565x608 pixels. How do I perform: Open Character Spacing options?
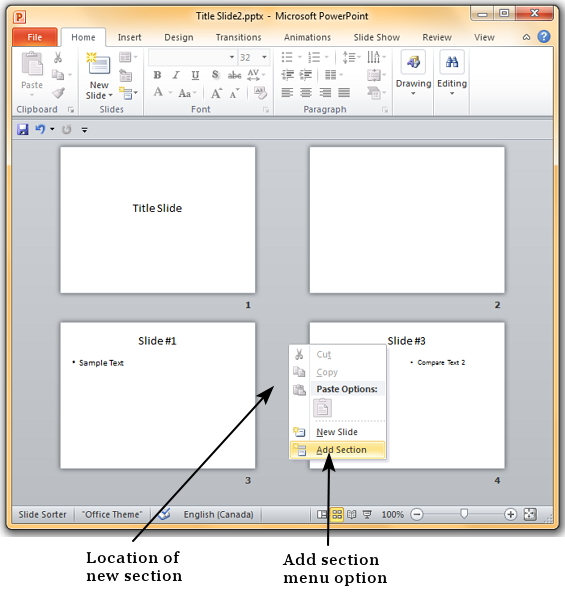(256, 75)
